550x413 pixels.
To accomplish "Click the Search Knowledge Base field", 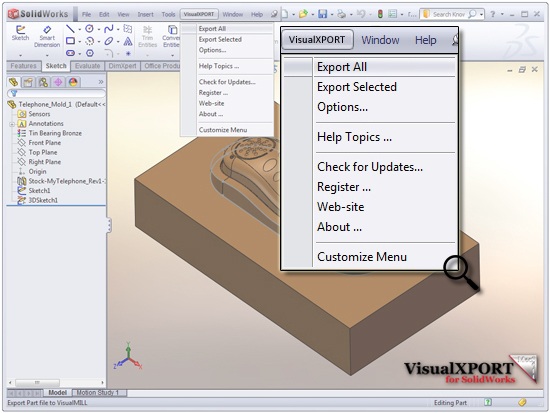I will [448, 14].
